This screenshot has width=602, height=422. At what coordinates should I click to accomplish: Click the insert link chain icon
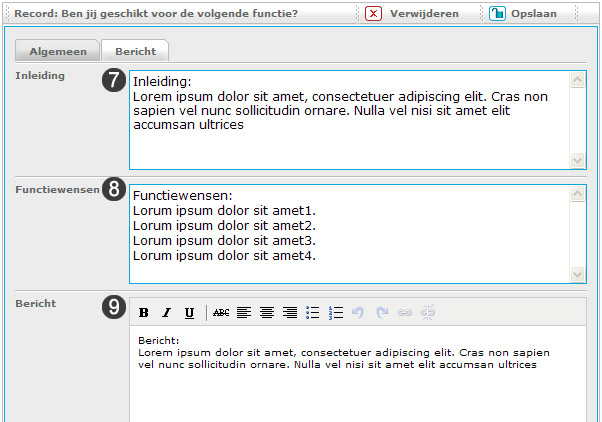pos(405,313)
